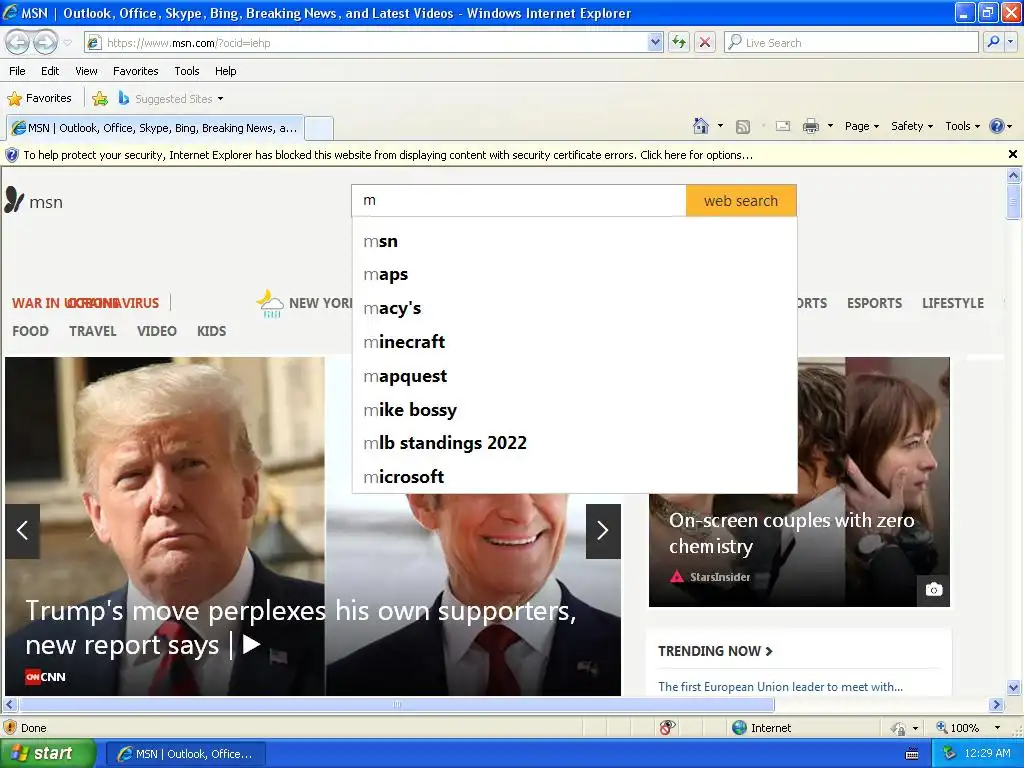The image size is (1024, 768).
Task: Select the 'mike bossy' search suggestion
Action: pos(575,410)
